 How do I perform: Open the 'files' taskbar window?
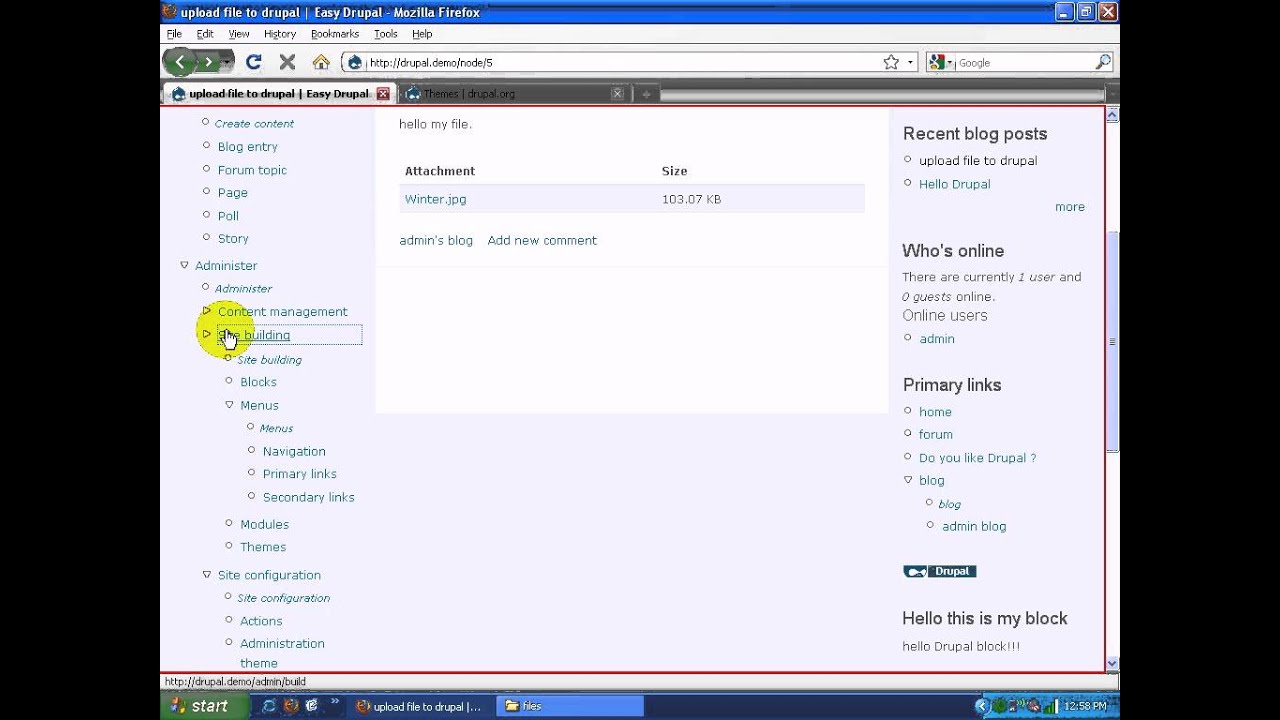[x=571, y=706]
